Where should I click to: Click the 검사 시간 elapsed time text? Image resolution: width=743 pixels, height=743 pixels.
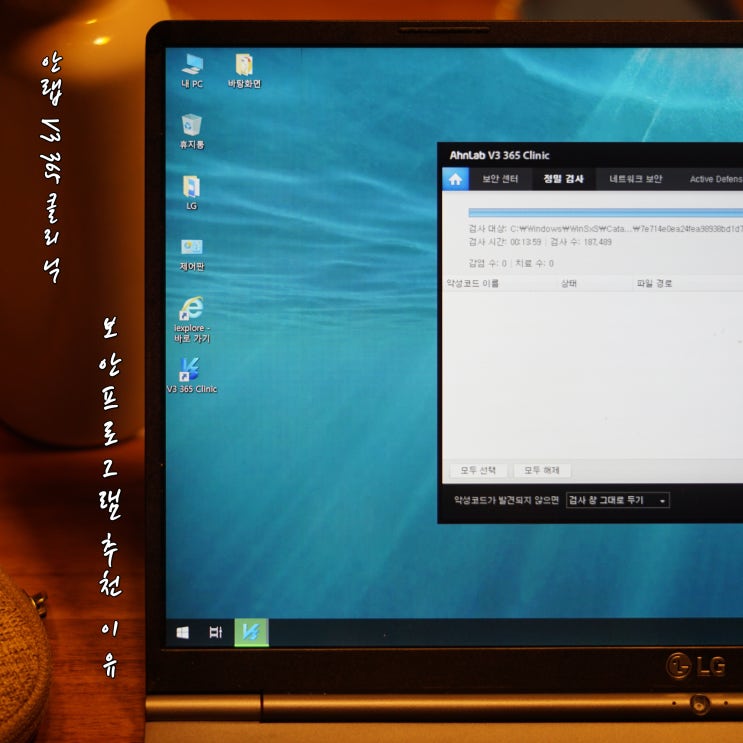click(505, 242)
